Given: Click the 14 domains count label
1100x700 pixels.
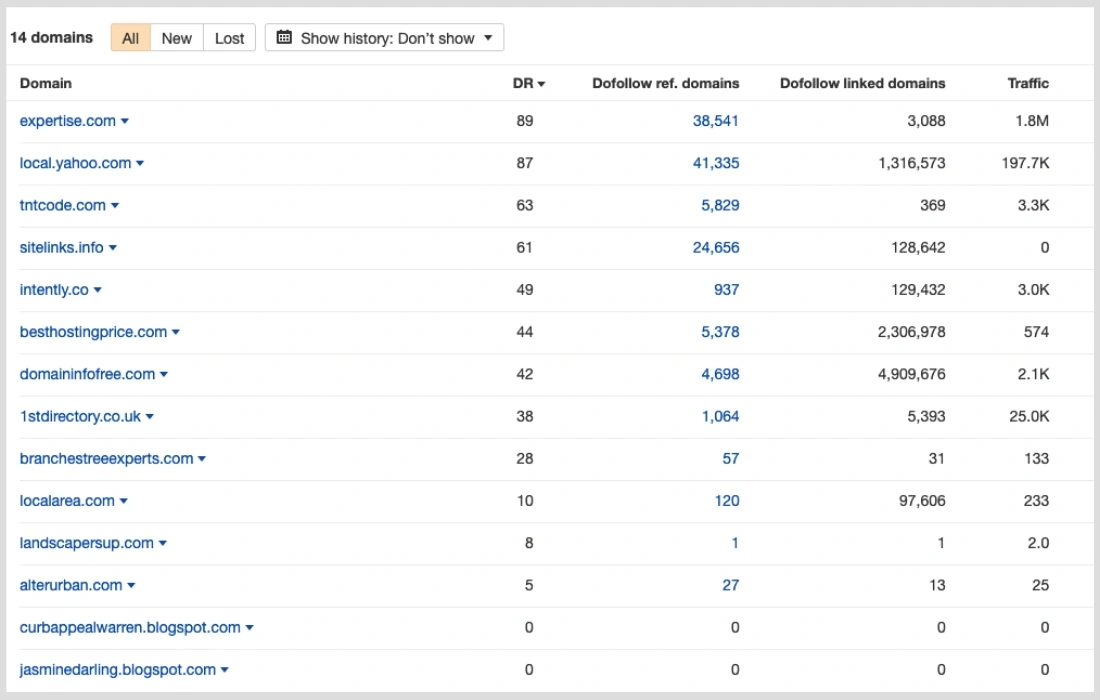Looking at the screenshot, I should 51,37.
